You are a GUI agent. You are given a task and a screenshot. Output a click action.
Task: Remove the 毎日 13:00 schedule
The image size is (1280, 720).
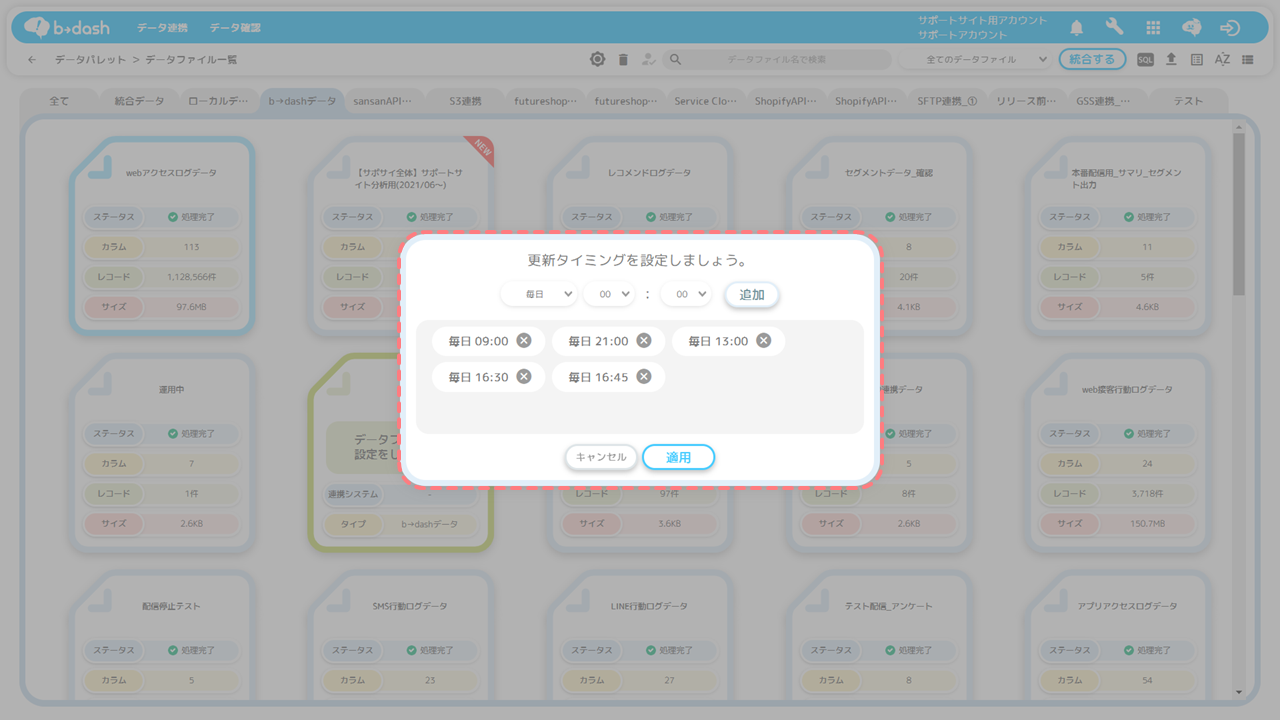point(764,341)
